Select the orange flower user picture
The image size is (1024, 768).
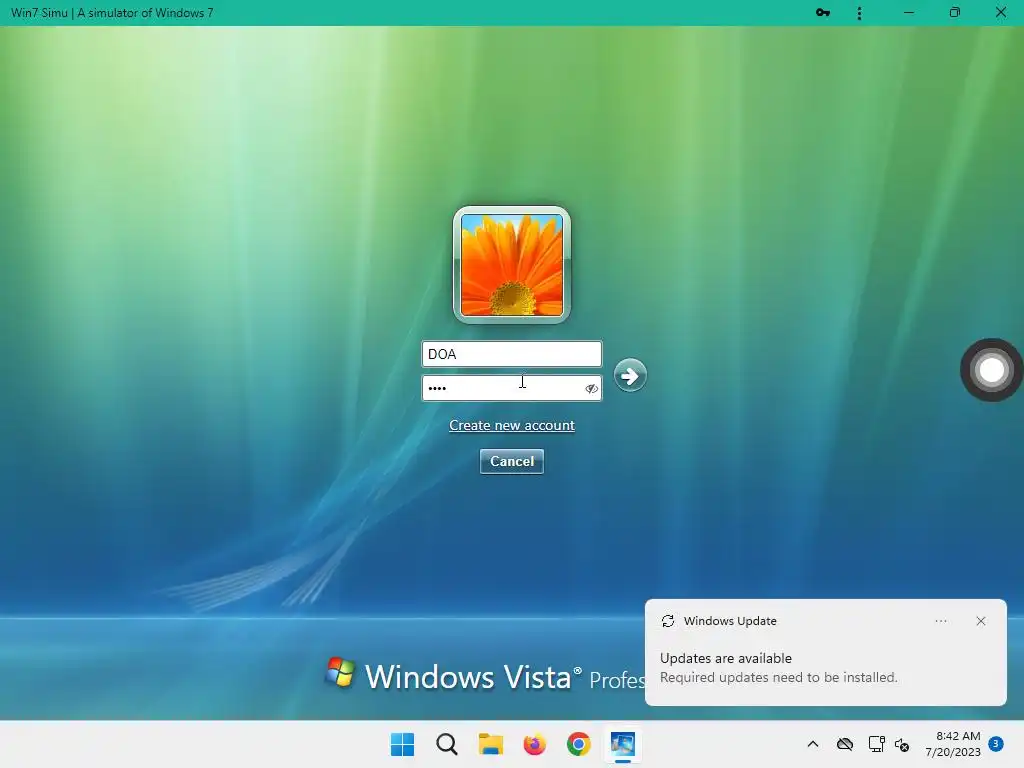pyautogui.click(x=512, y=264)
